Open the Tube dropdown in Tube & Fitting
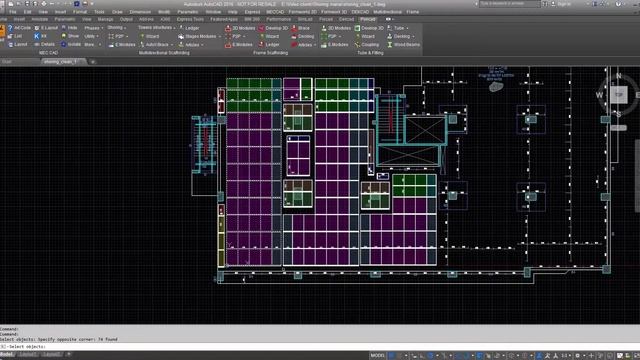640x360 pixels. [x=398, y=28]
